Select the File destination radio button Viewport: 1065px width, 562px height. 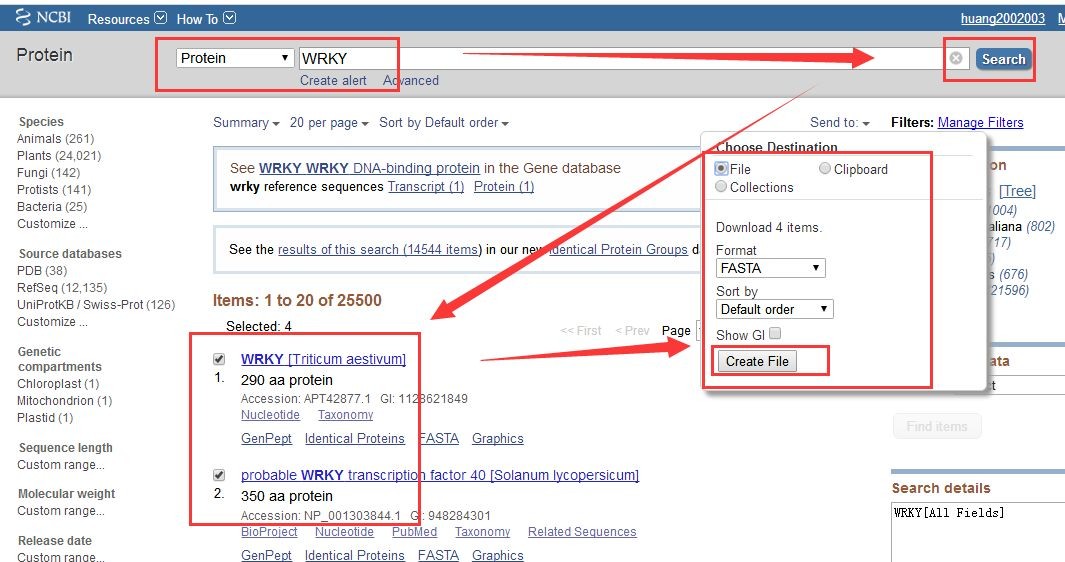[722, 169]
